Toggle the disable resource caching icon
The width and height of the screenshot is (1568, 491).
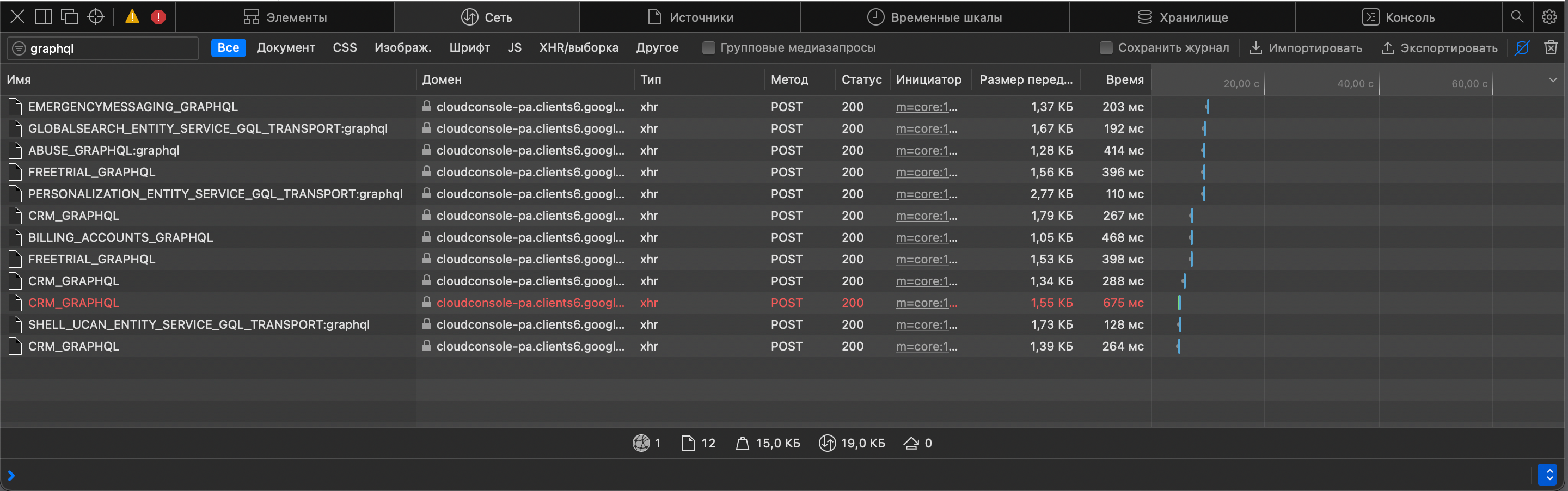pyautogui.click(x=1522, y=47)
